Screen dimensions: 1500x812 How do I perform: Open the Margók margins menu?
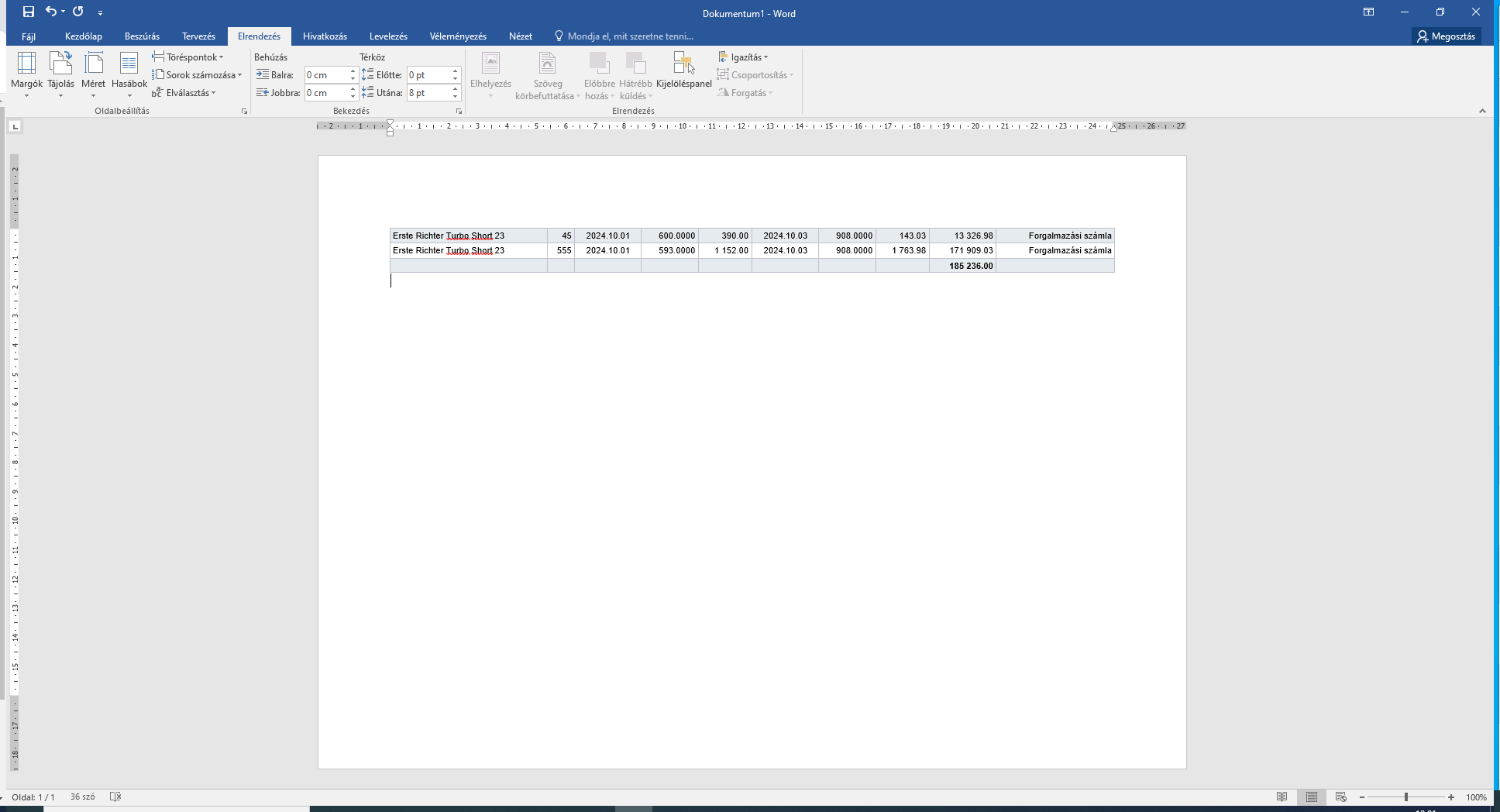click(x=26, y=74)
